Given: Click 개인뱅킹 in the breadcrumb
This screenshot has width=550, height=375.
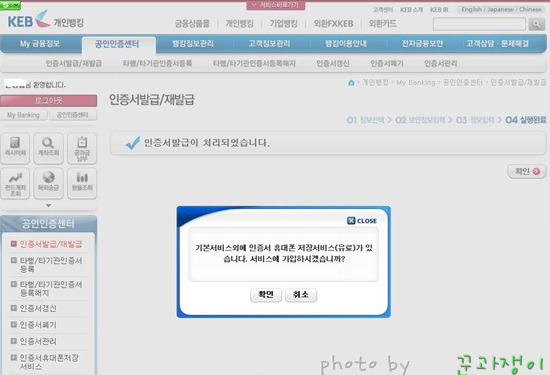Looking at the screenshot, I should click(375, 83).
